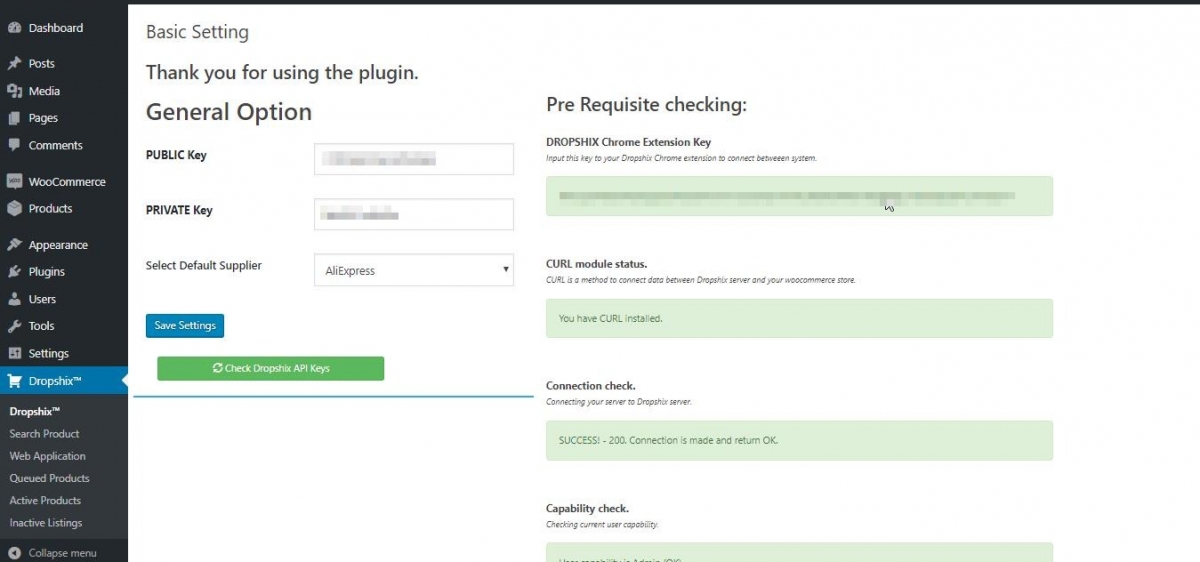Open the Web Application submenu link
Image resolution: width=1200 pixels, height=562 pixels.
[47, 456]
